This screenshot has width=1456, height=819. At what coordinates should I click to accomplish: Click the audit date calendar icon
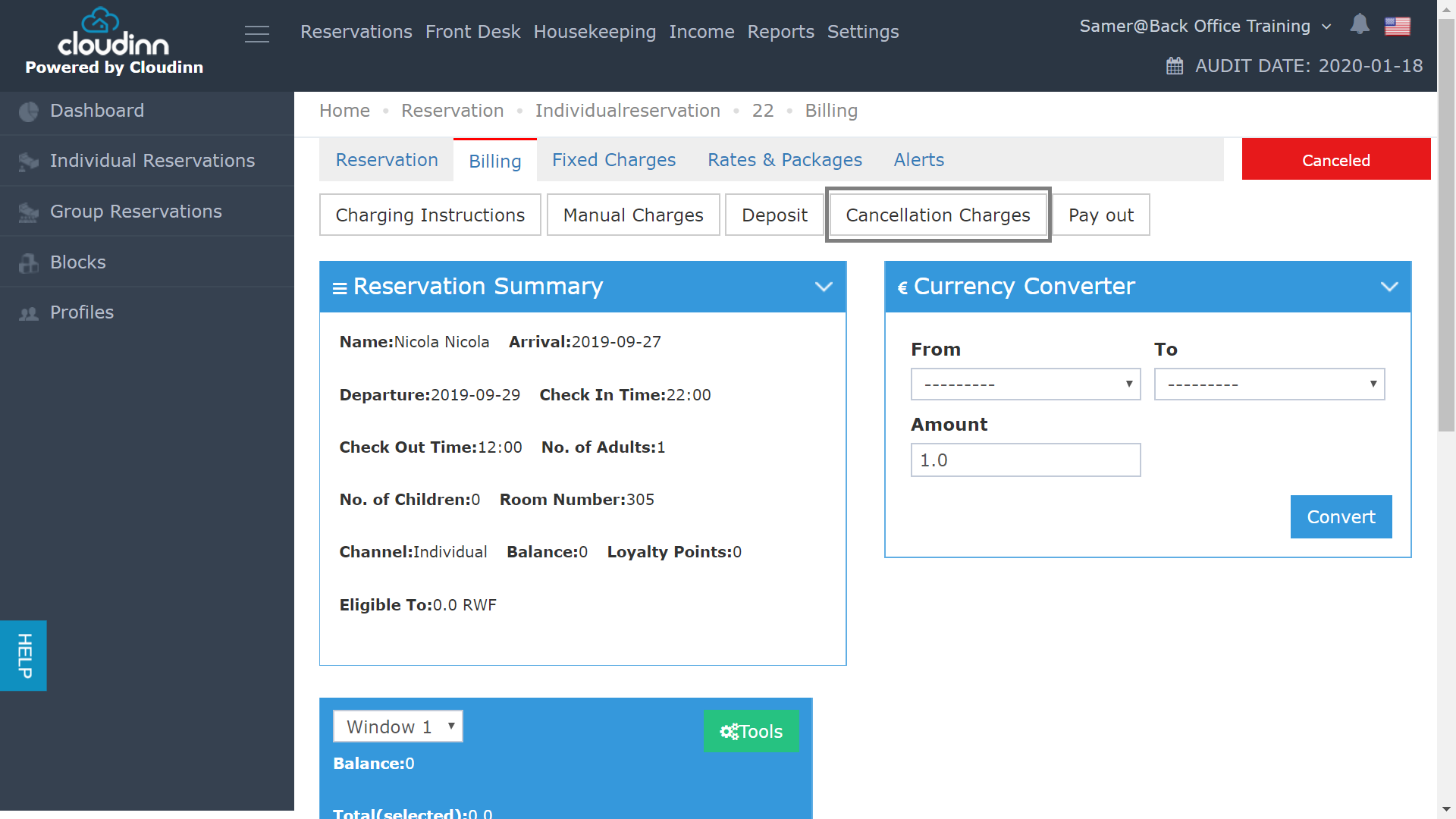click(1175, 66)
